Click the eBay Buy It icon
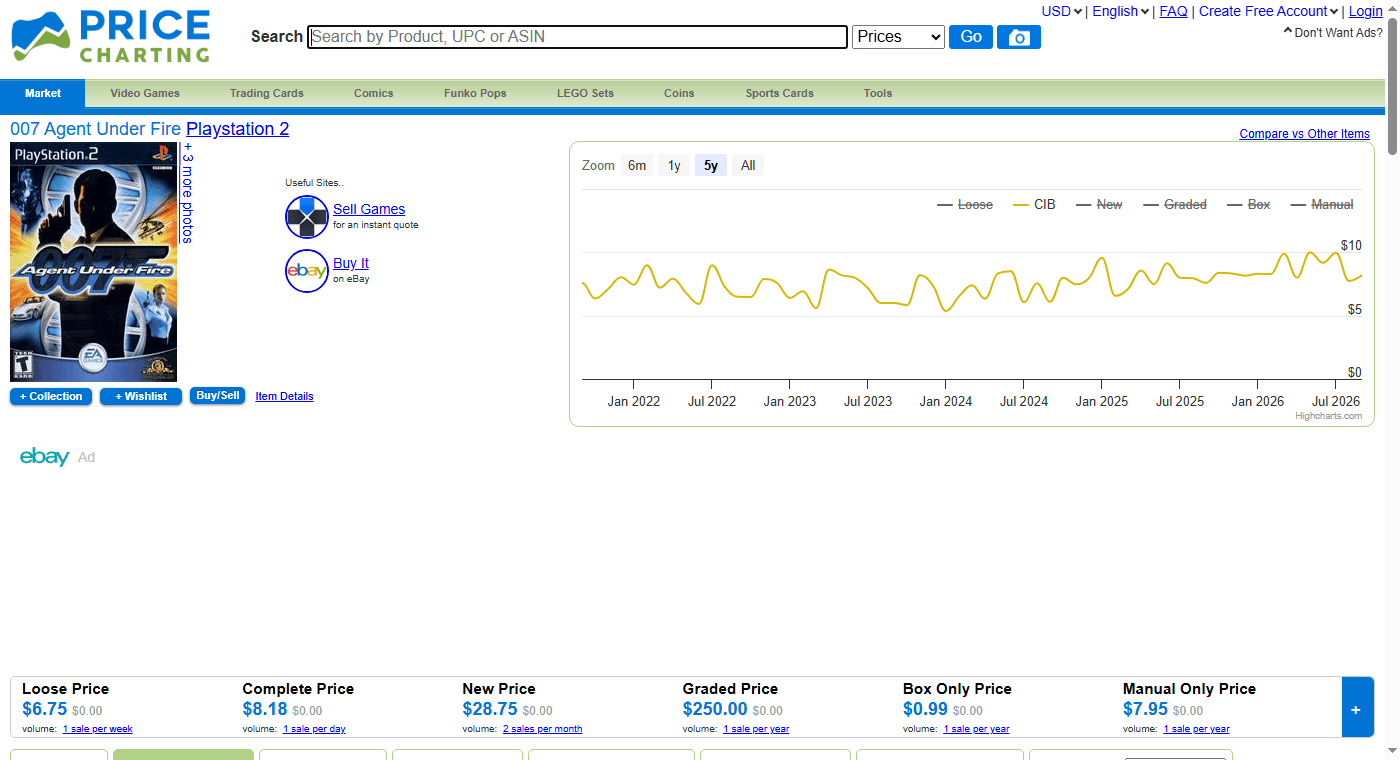Screen dimensions: 1400x760 click(x=307, y=271)
